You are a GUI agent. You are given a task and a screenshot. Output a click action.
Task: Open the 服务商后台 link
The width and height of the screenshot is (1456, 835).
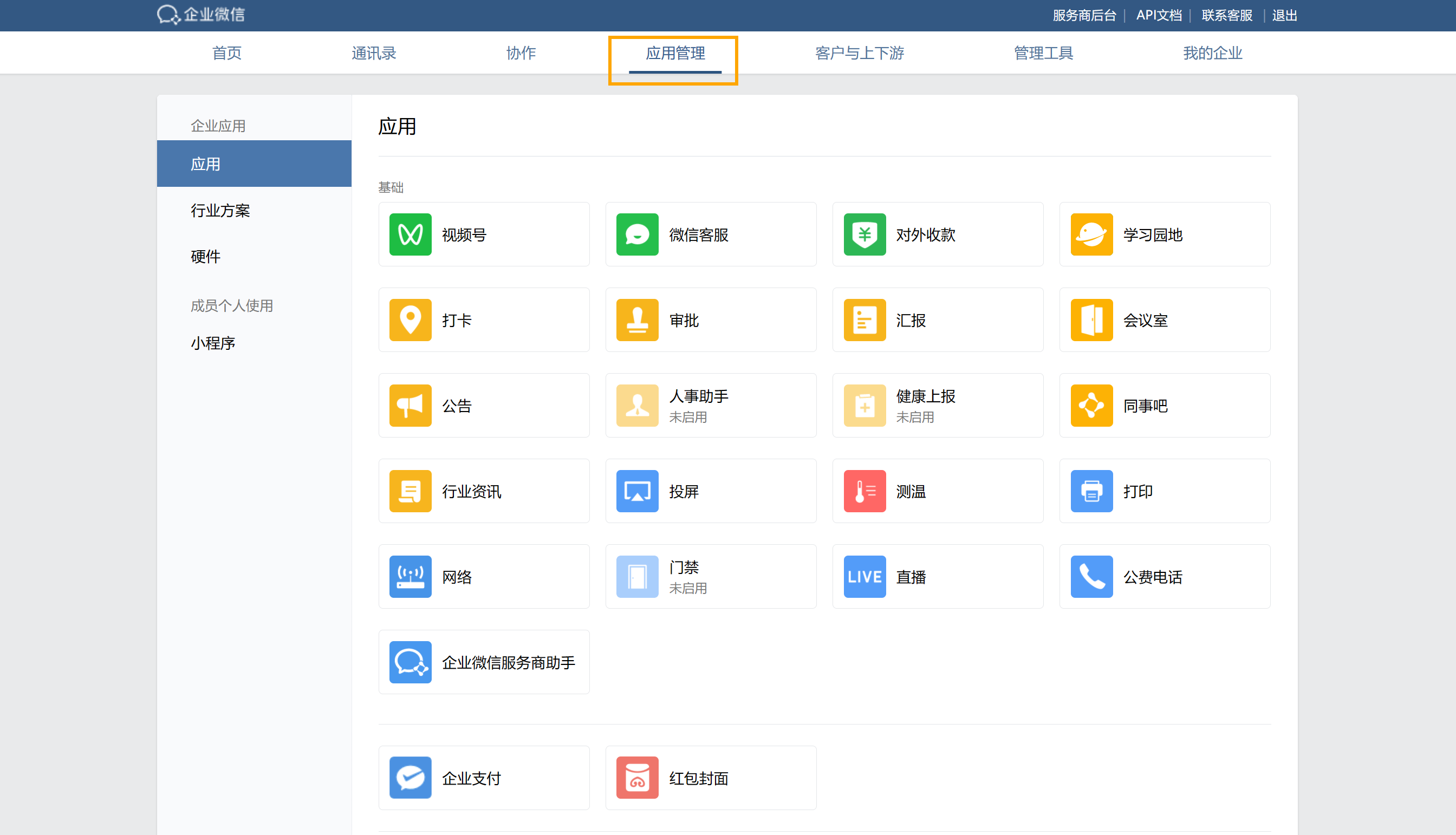click(x=1084, y=16)
